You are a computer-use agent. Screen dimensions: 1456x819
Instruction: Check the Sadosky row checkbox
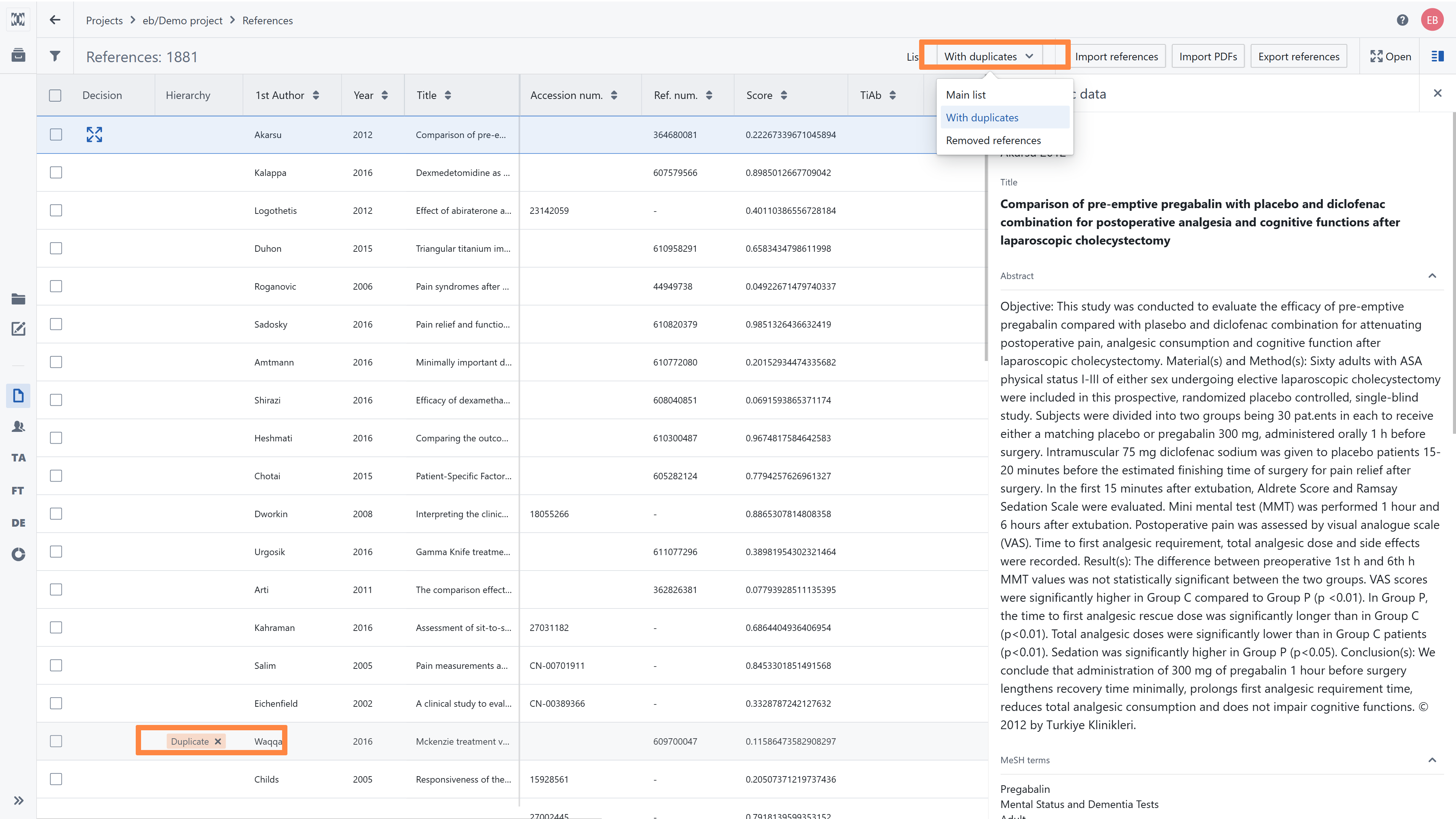pyautogui.click(x=56, y=324)
